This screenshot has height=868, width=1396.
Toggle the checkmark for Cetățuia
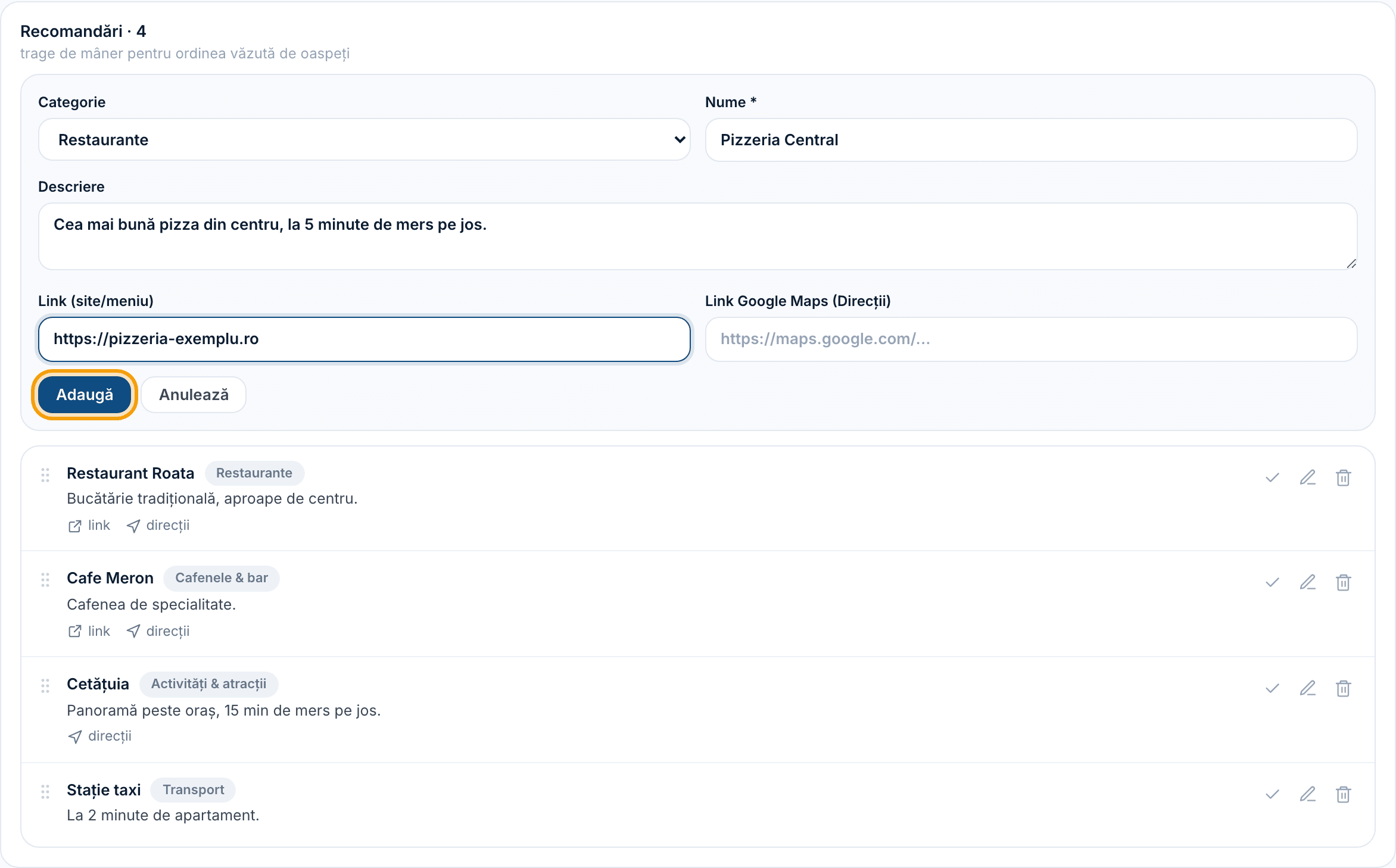tap(1273, 688)
